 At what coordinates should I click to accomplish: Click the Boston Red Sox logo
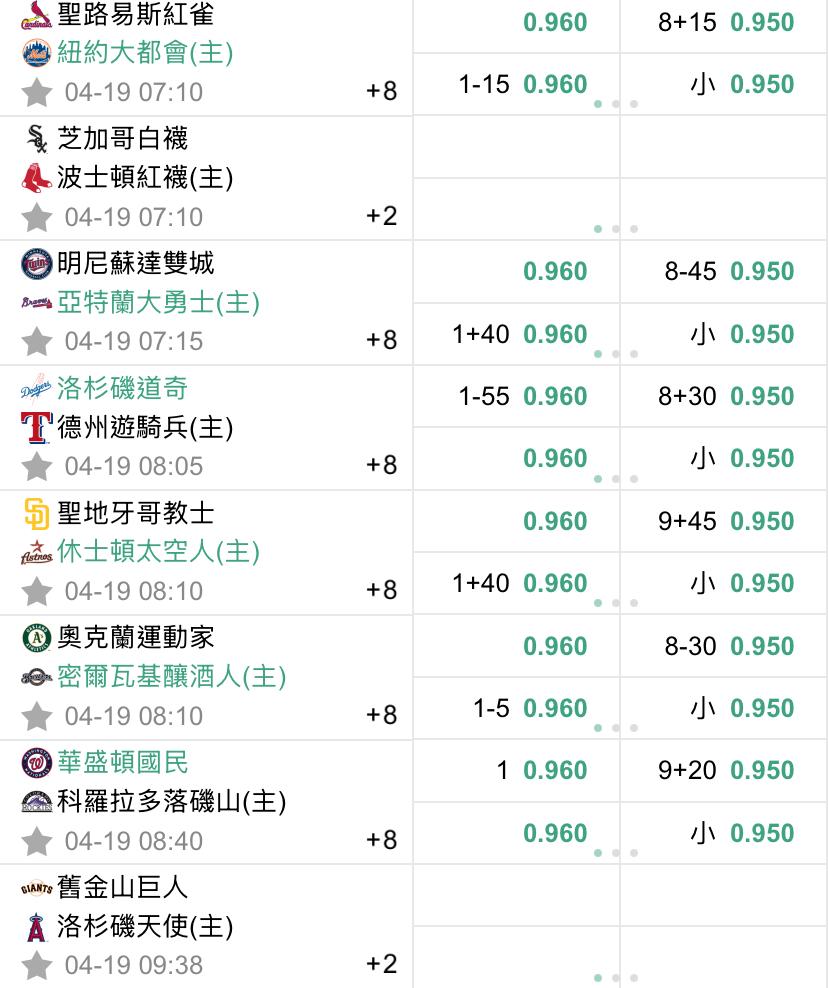(37, 177)
